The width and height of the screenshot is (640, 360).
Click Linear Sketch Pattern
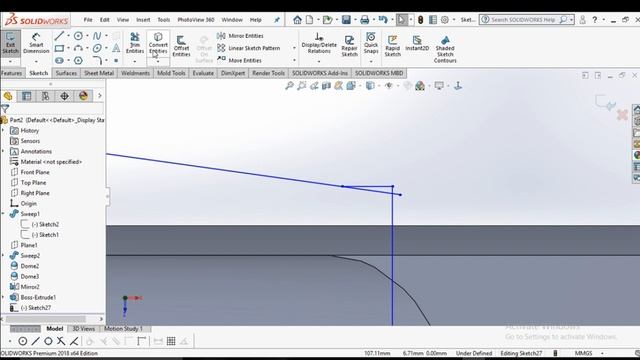click(249, 48)
